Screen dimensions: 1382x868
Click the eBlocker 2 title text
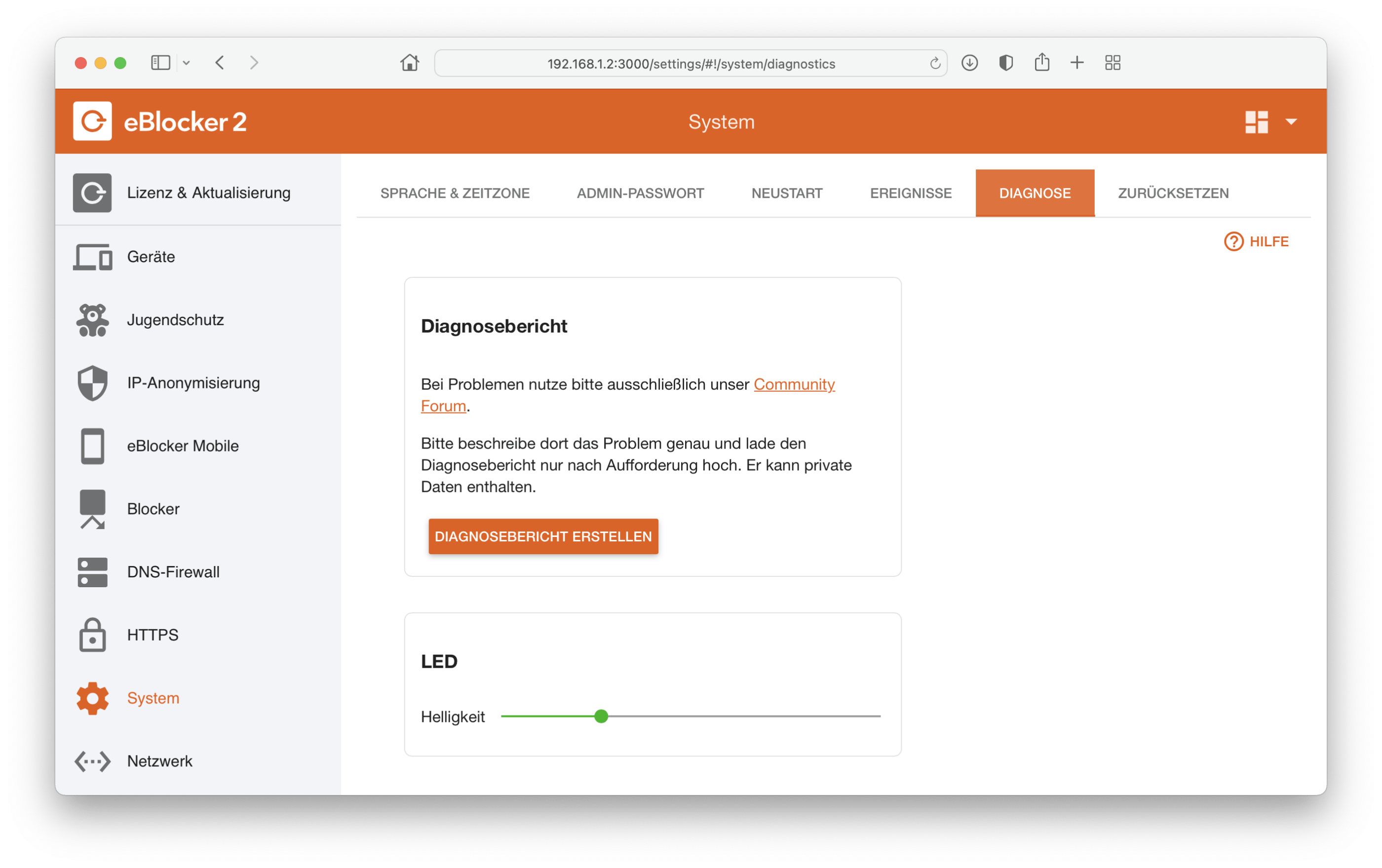click(x=185, y=121)
